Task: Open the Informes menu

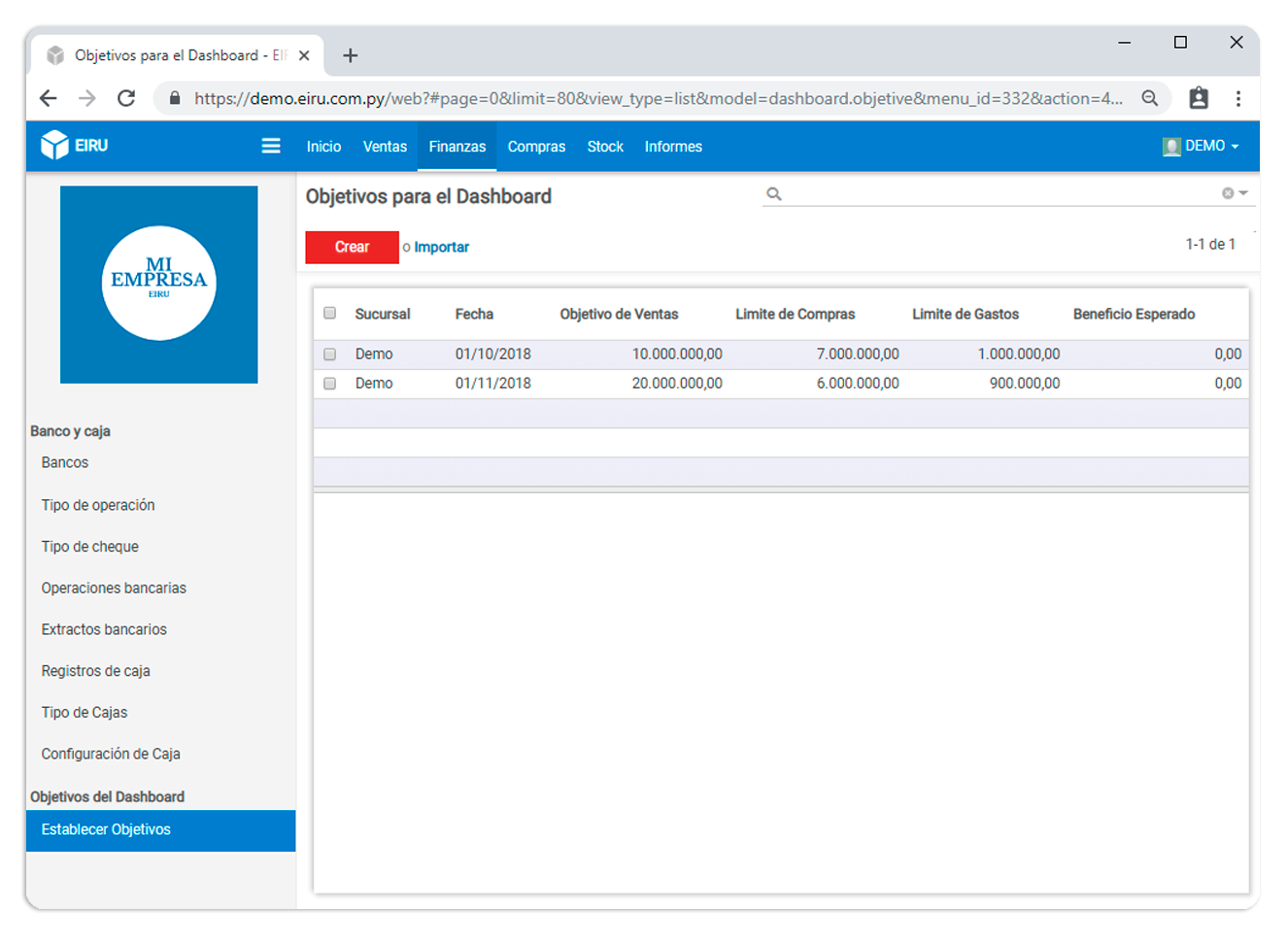Action: [673, 147]
